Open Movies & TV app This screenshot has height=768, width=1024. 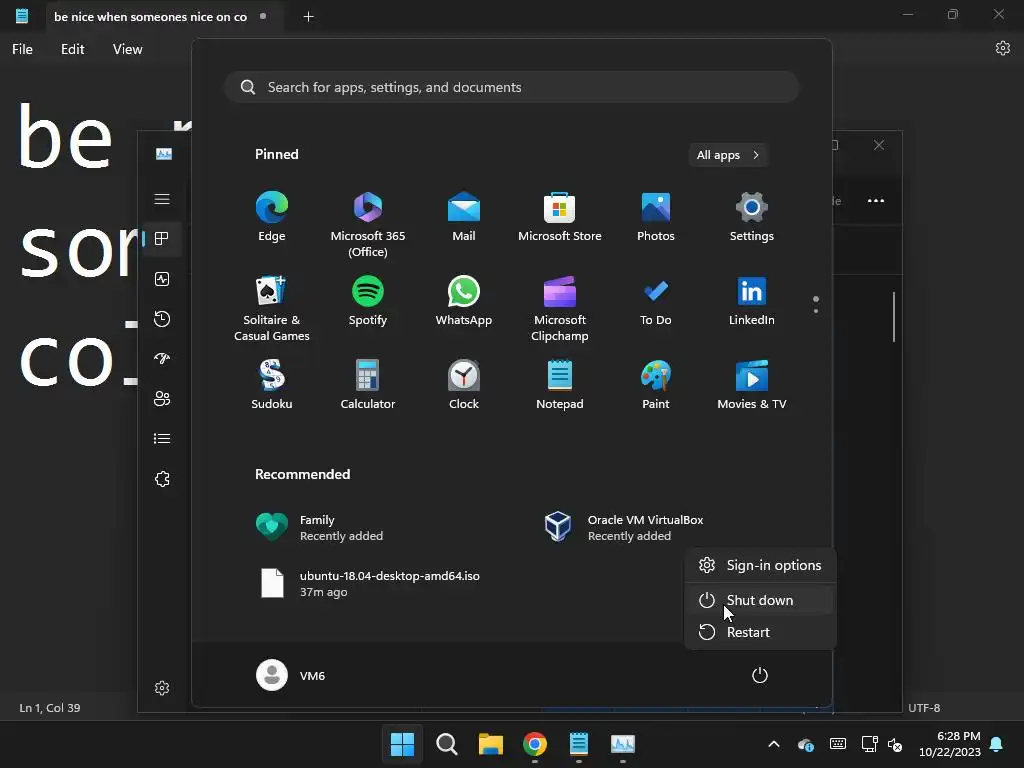752,385
